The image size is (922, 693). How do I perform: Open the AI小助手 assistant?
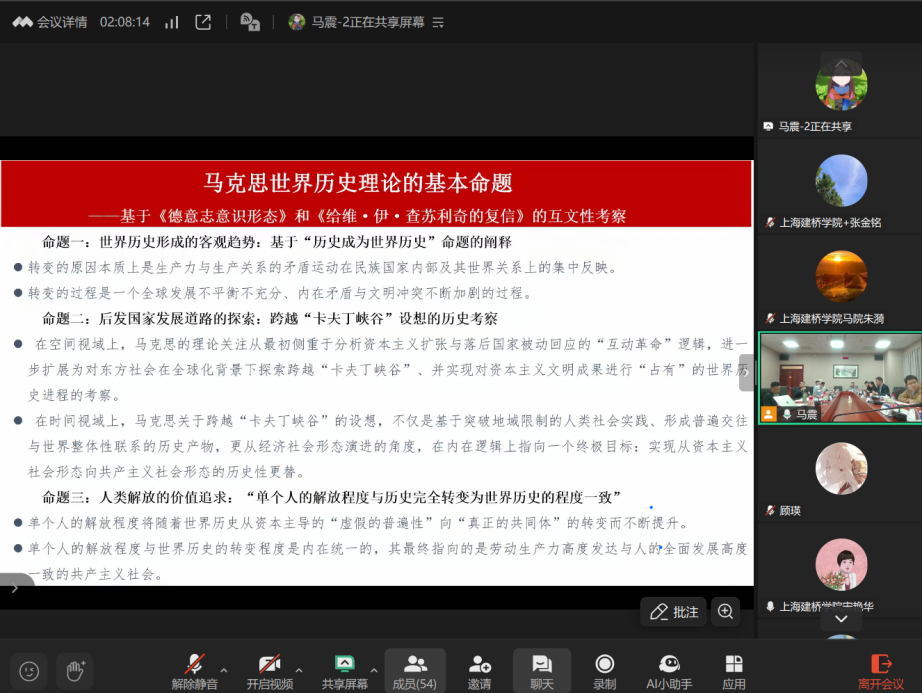click(x=669, y=670)
